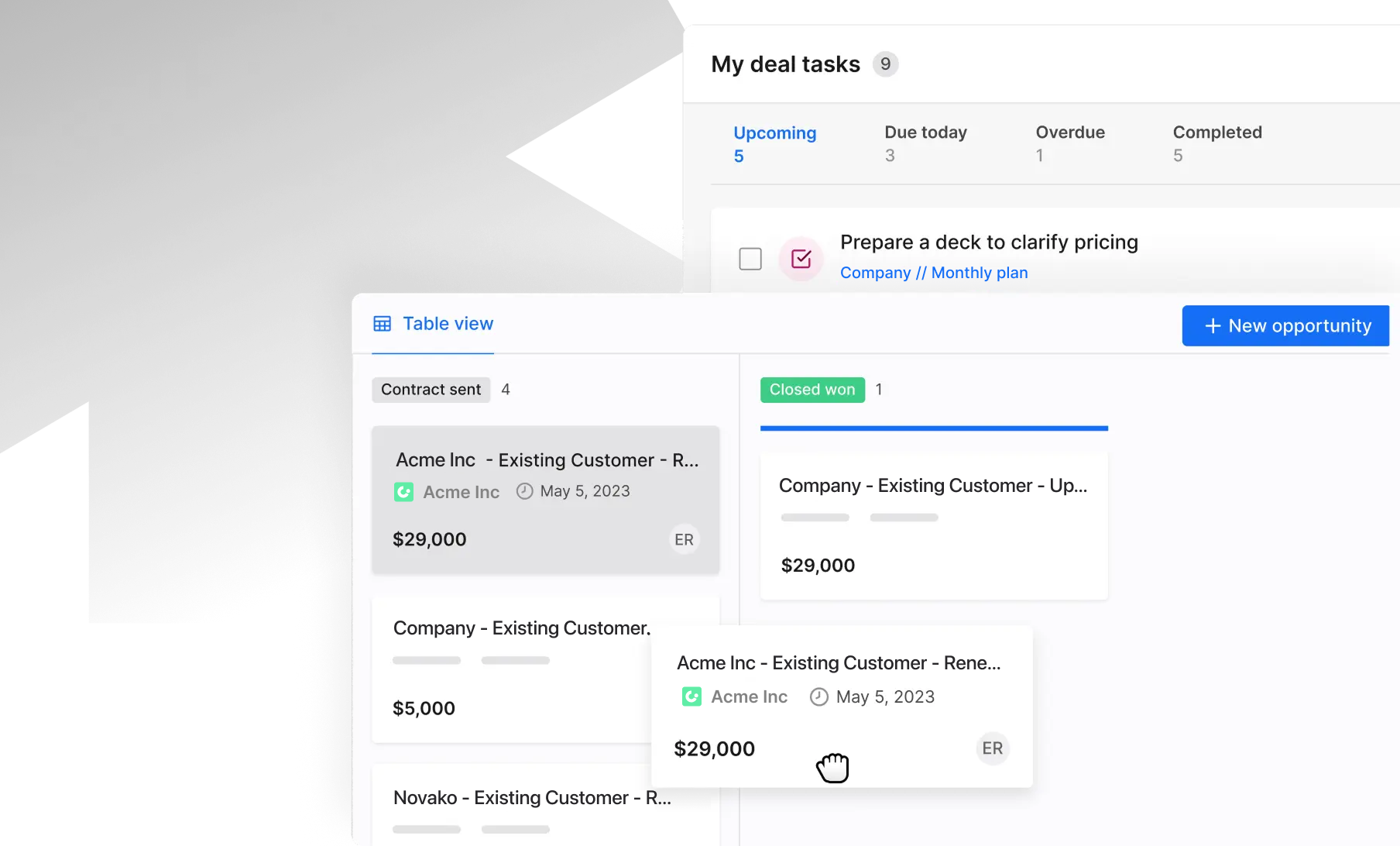Viewport: 1400px width, 846px height.
Task: Select the Due today tab
Action: [925, 132]
